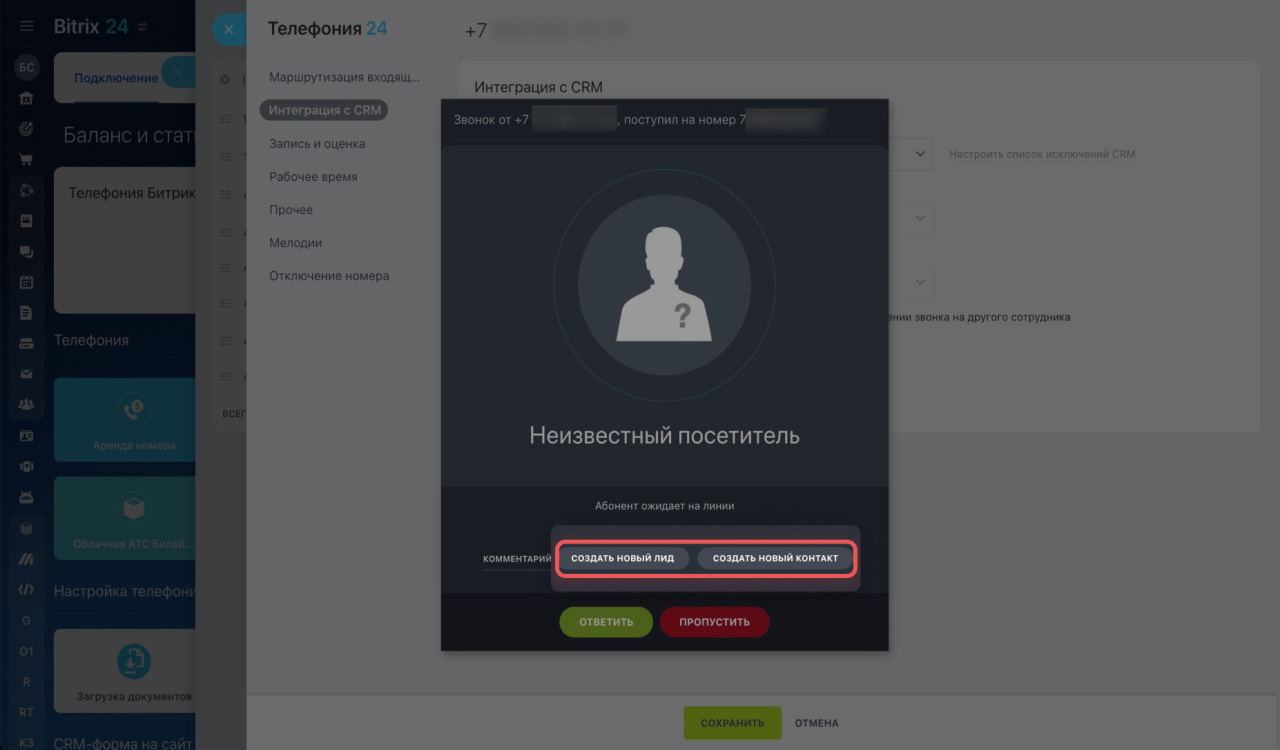The width and height of the screenshot is (1280, 750).
Task: Select 'Интеграция с CRM' menu item
Action: tap(325, 110)
